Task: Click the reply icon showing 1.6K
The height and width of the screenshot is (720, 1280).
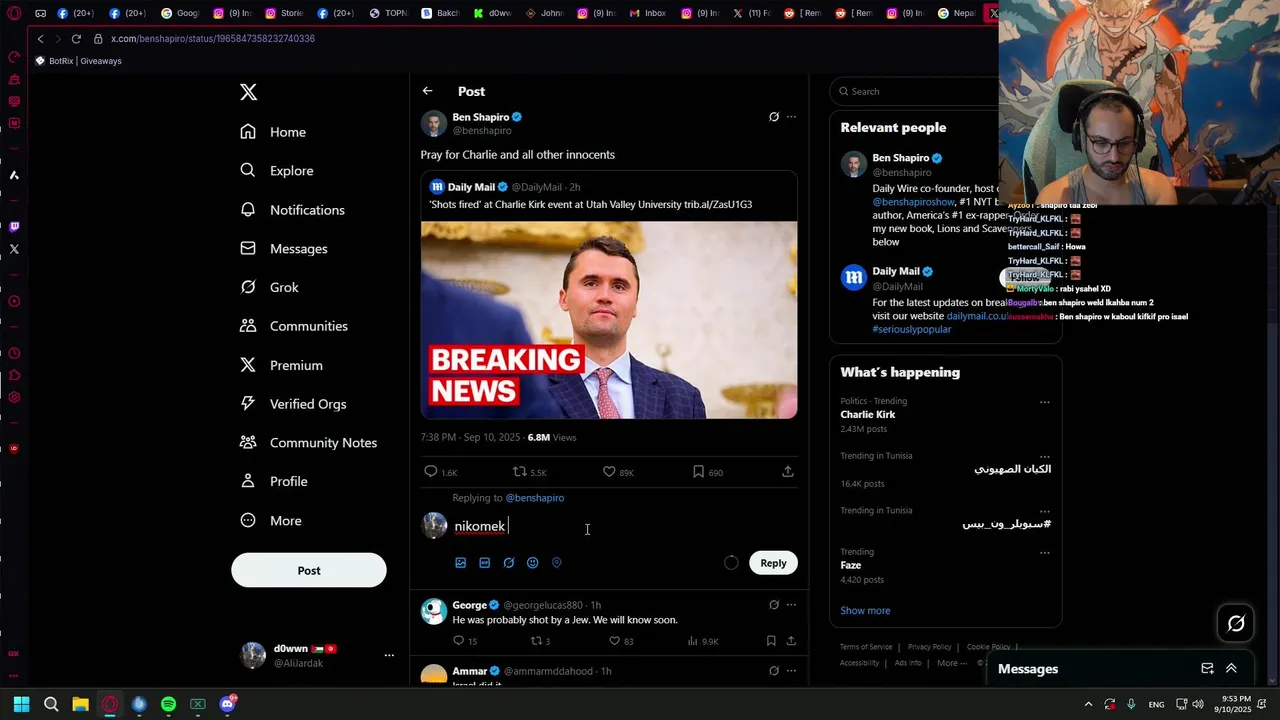Action: pyautogui.click(x=440, y=472)
